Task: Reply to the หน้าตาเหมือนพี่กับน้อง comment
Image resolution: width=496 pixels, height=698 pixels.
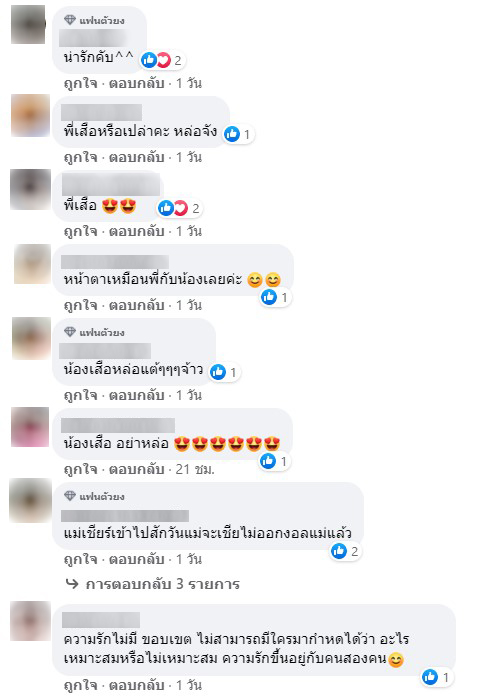Action: [136, 305]
